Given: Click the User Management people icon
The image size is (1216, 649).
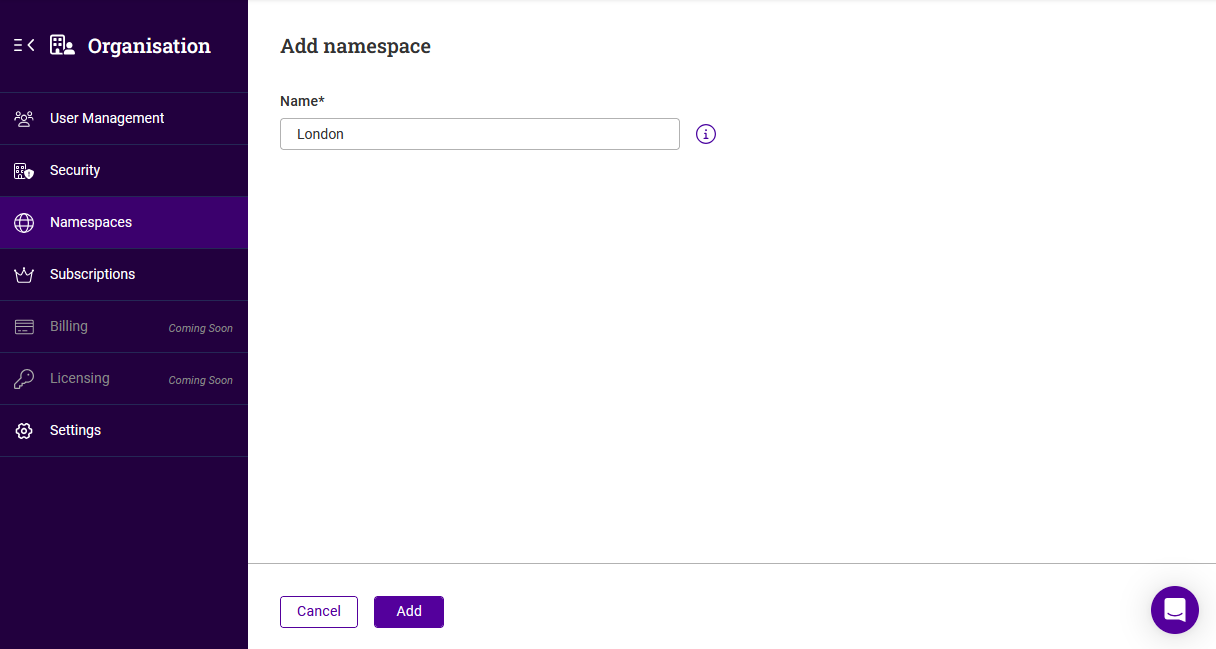Looking at the screenshot, I should coord(24,118).
